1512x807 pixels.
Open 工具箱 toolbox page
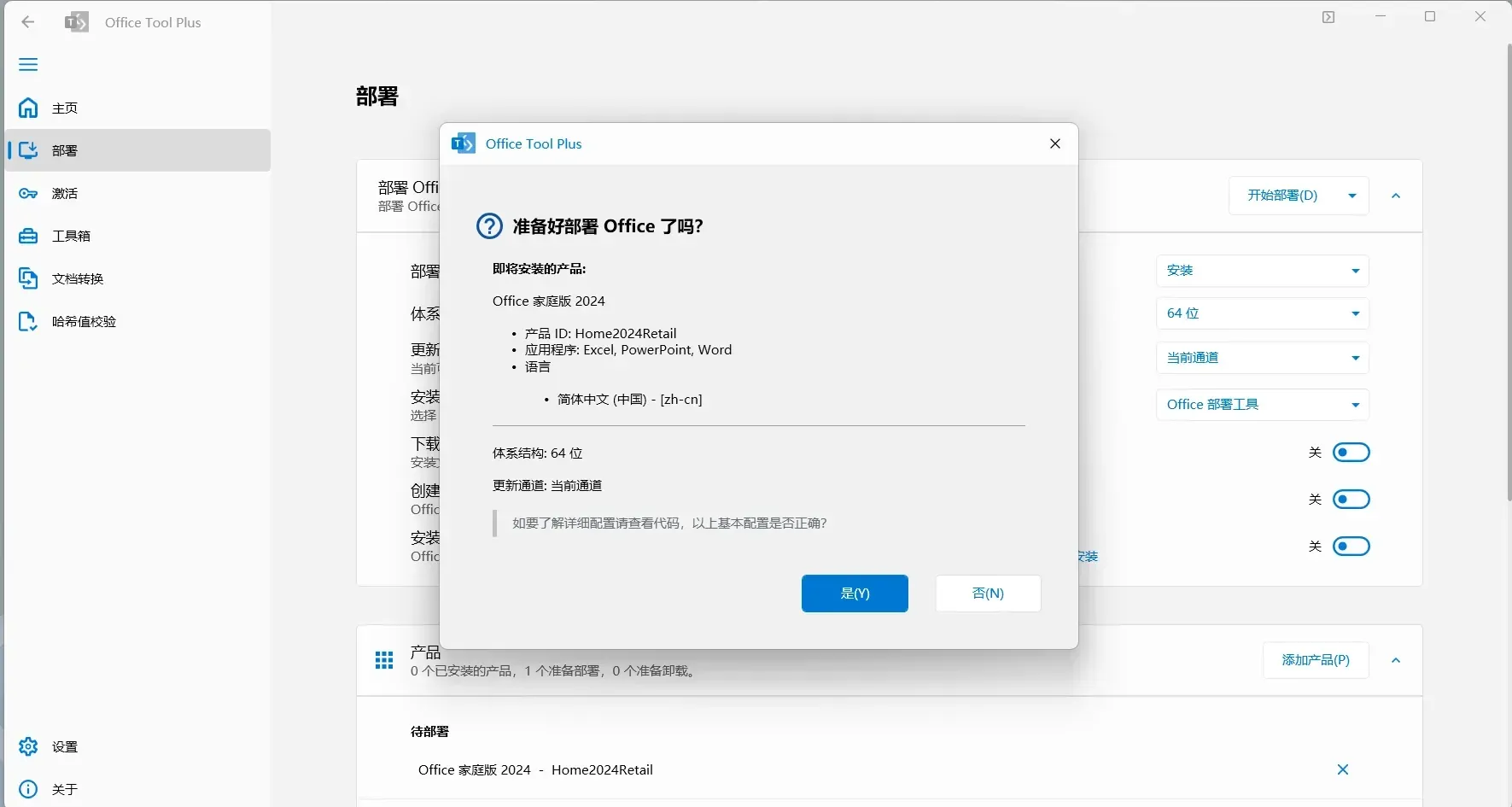coord(137,236)
